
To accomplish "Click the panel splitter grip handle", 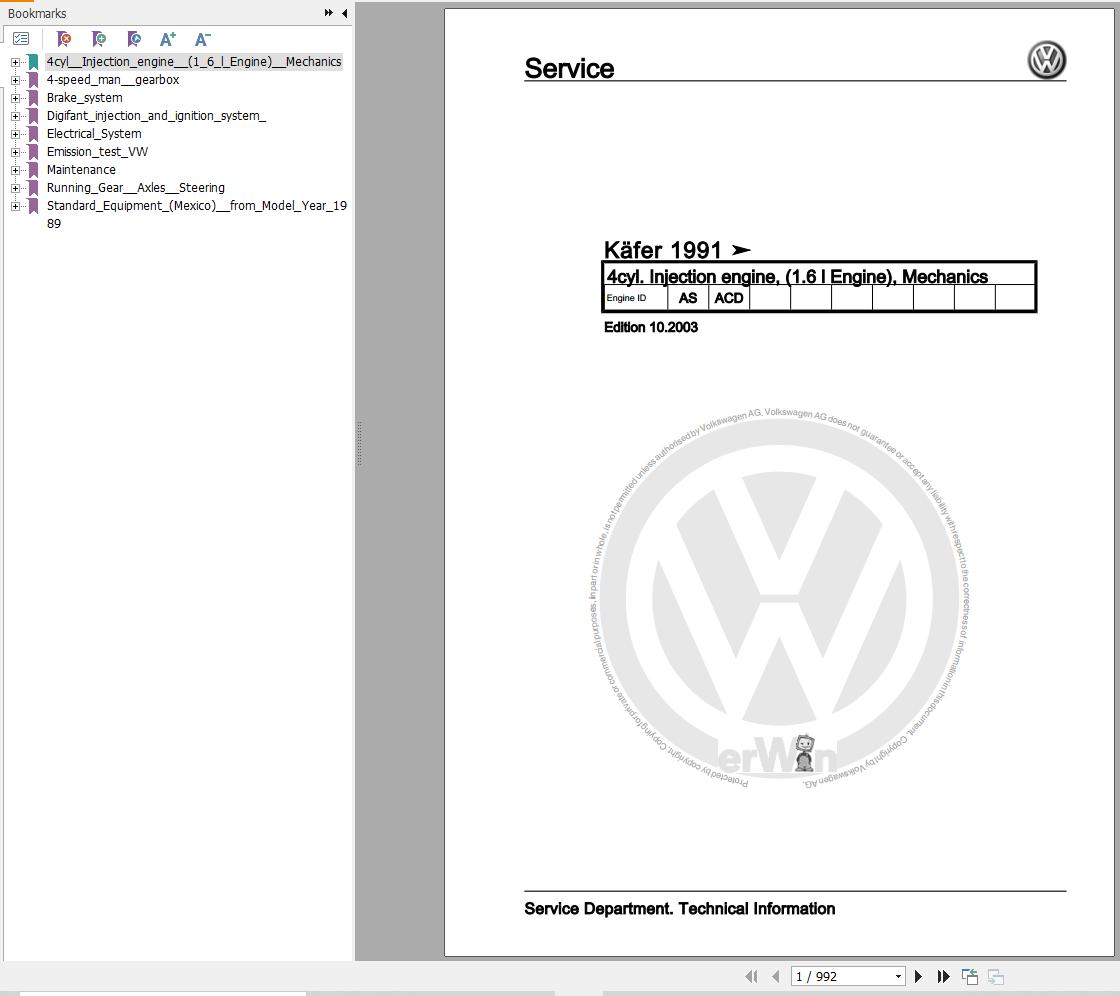I will pyautogui.click(x=359, y=444).
